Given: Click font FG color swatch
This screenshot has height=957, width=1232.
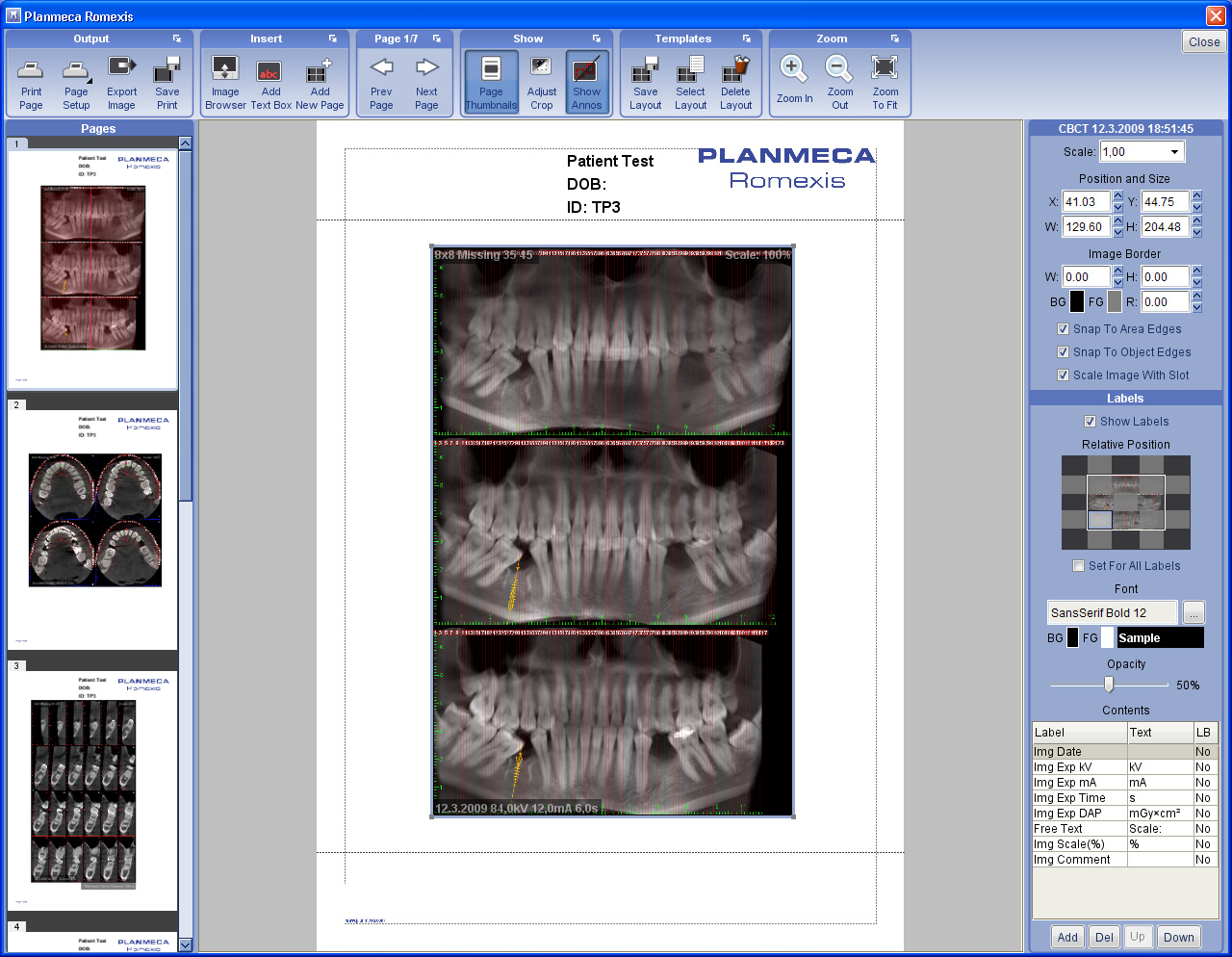Looking at the screenshot, I should click(1107, 637).
